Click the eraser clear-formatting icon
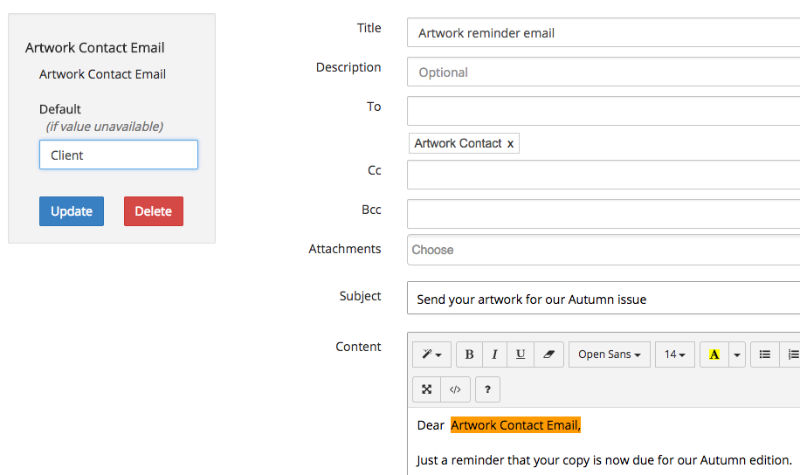 (x=549, y=354)
